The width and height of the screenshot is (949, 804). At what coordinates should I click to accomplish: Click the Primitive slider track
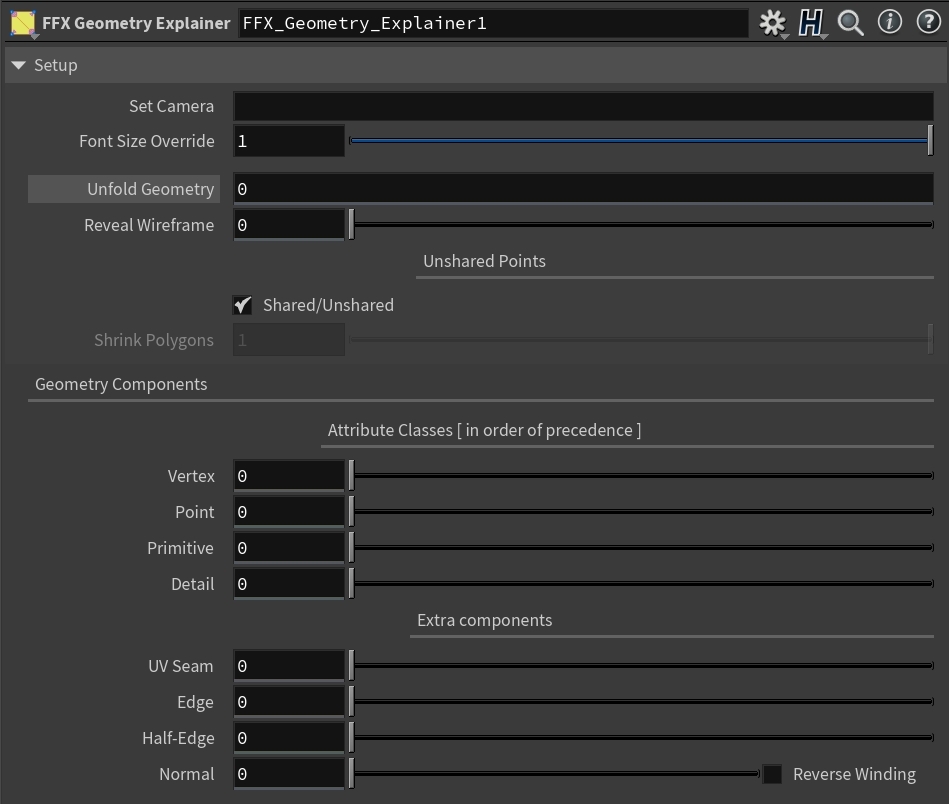click(641, 548)
